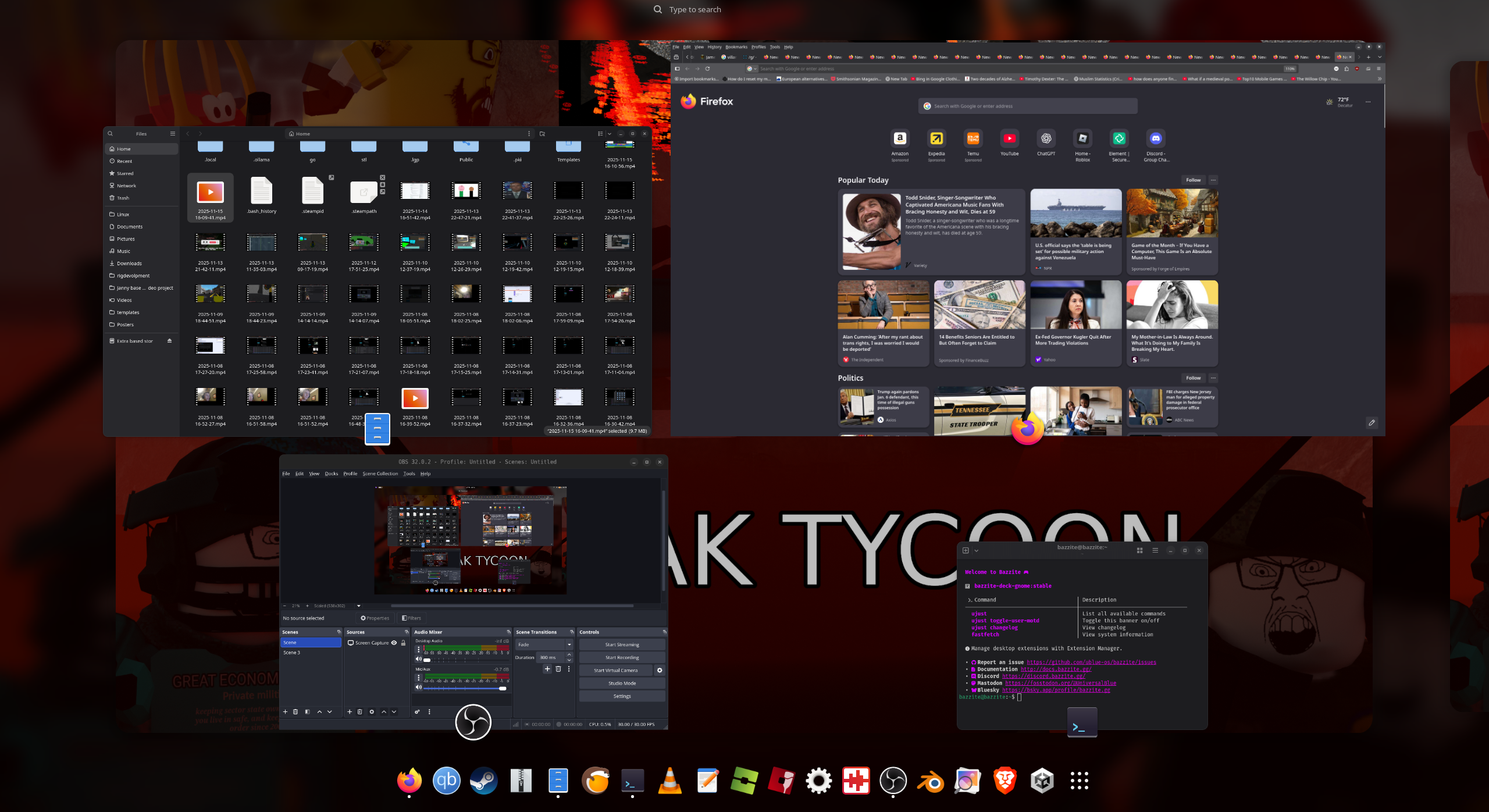Mute Desktop Audio in the Audio Mixer
This screenshot has width=1489, height=812.
pos(418,659)
